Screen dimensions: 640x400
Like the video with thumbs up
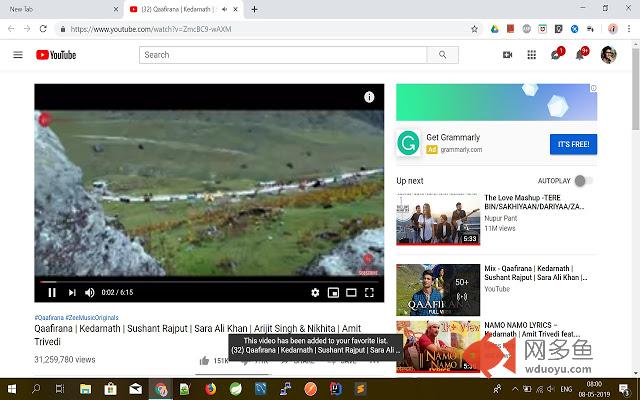(x=204, y=360)
